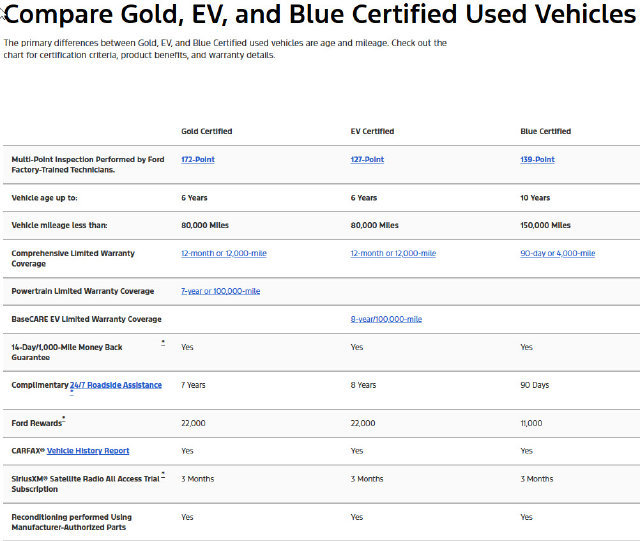
Task: Click the Multi-Point Inspection row label
Action: [88, 165]
